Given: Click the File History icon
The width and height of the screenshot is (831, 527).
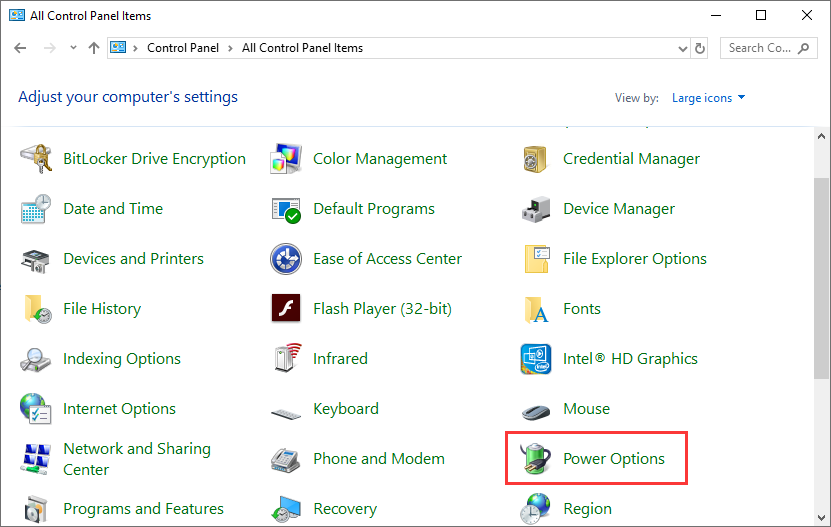Looking at the screenshot, I should [x=37, y=309].
